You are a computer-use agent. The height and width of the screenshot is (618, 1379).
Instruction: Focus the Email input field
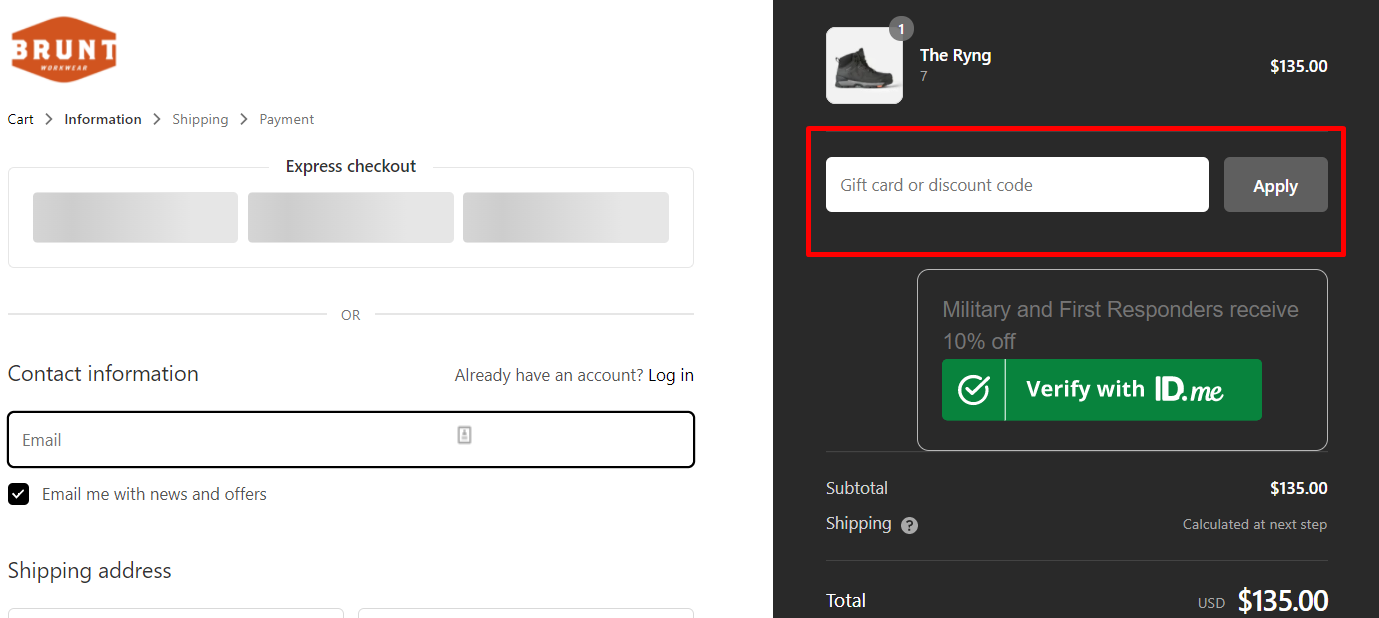coord(351,440)
